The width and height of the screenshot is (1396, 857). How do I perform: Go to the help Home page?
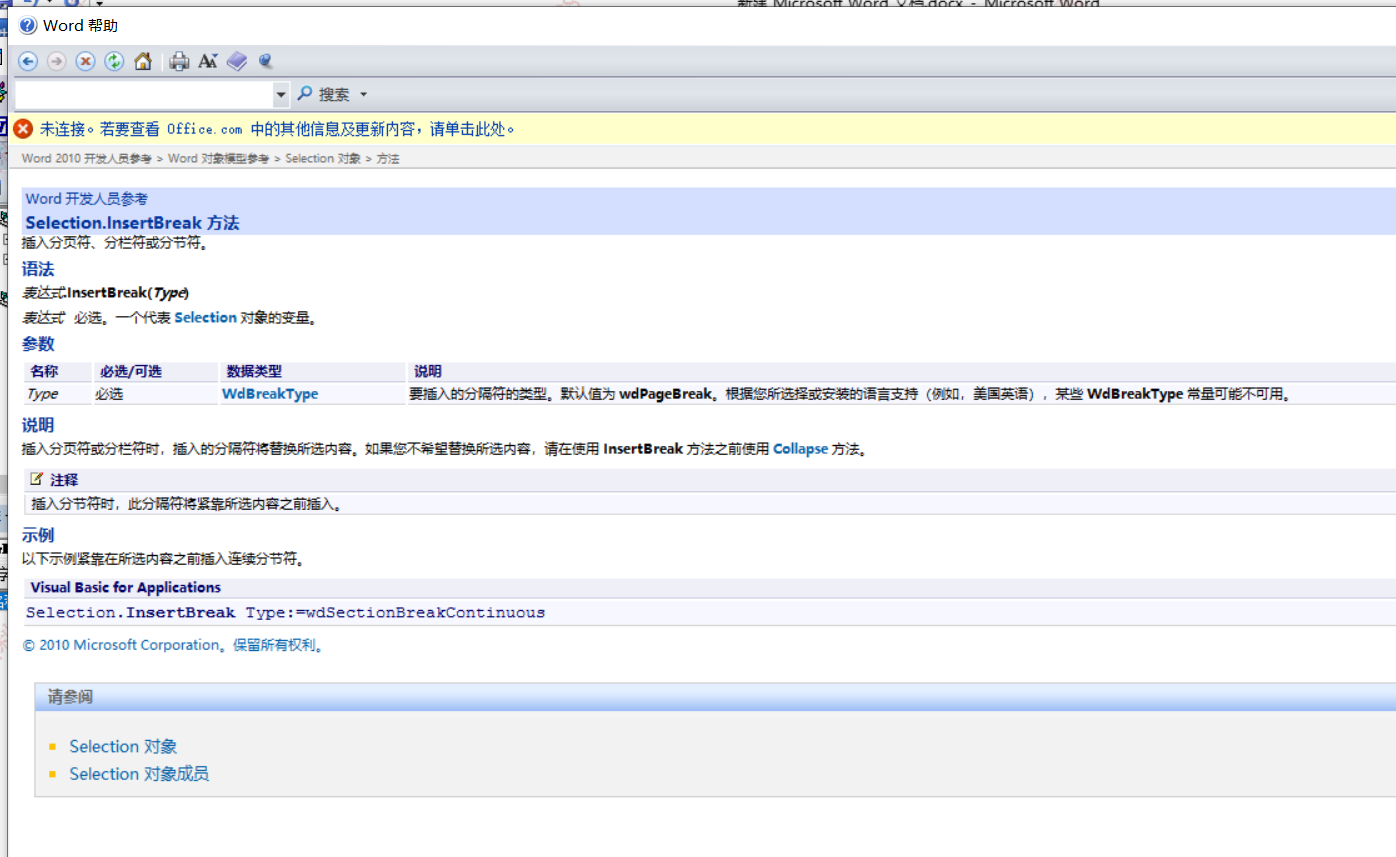[x=143, y=61]
